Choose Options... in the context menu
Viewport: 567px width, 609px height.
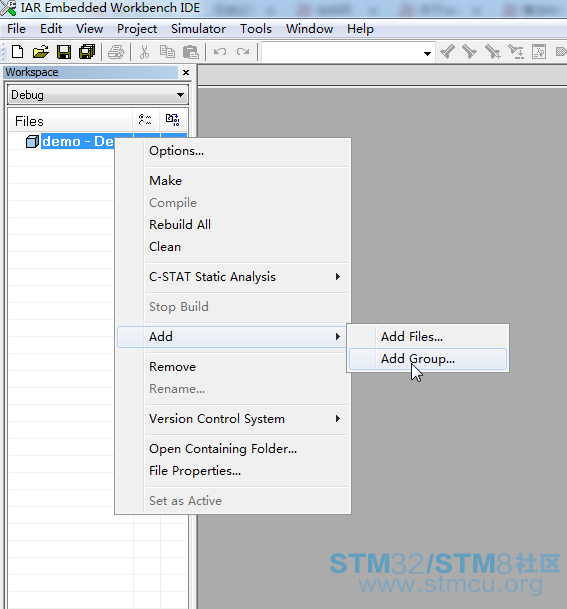tap(233, 151)
